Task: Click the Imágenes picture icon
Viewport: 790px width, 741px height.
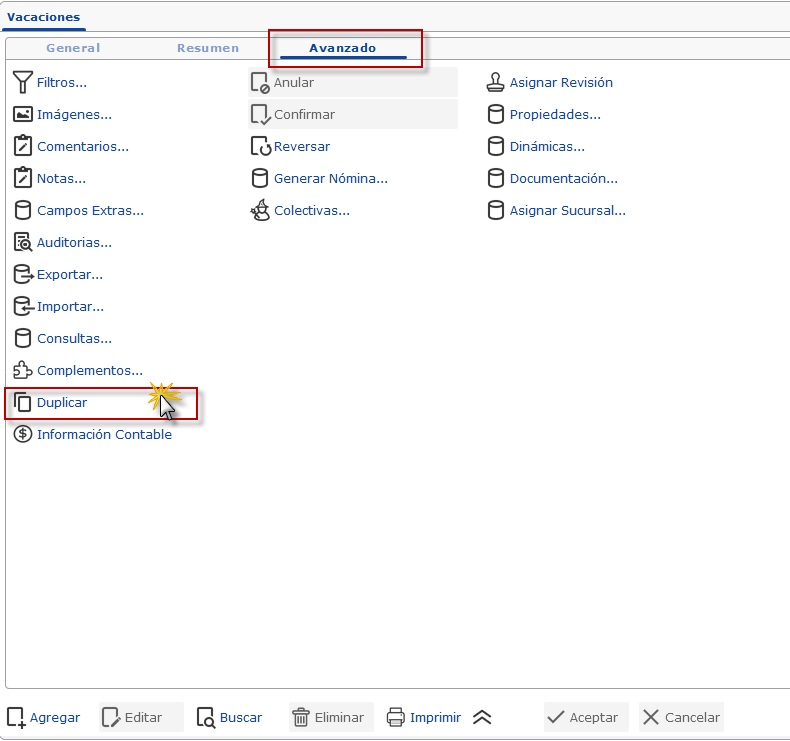Action: pos(23,114)
